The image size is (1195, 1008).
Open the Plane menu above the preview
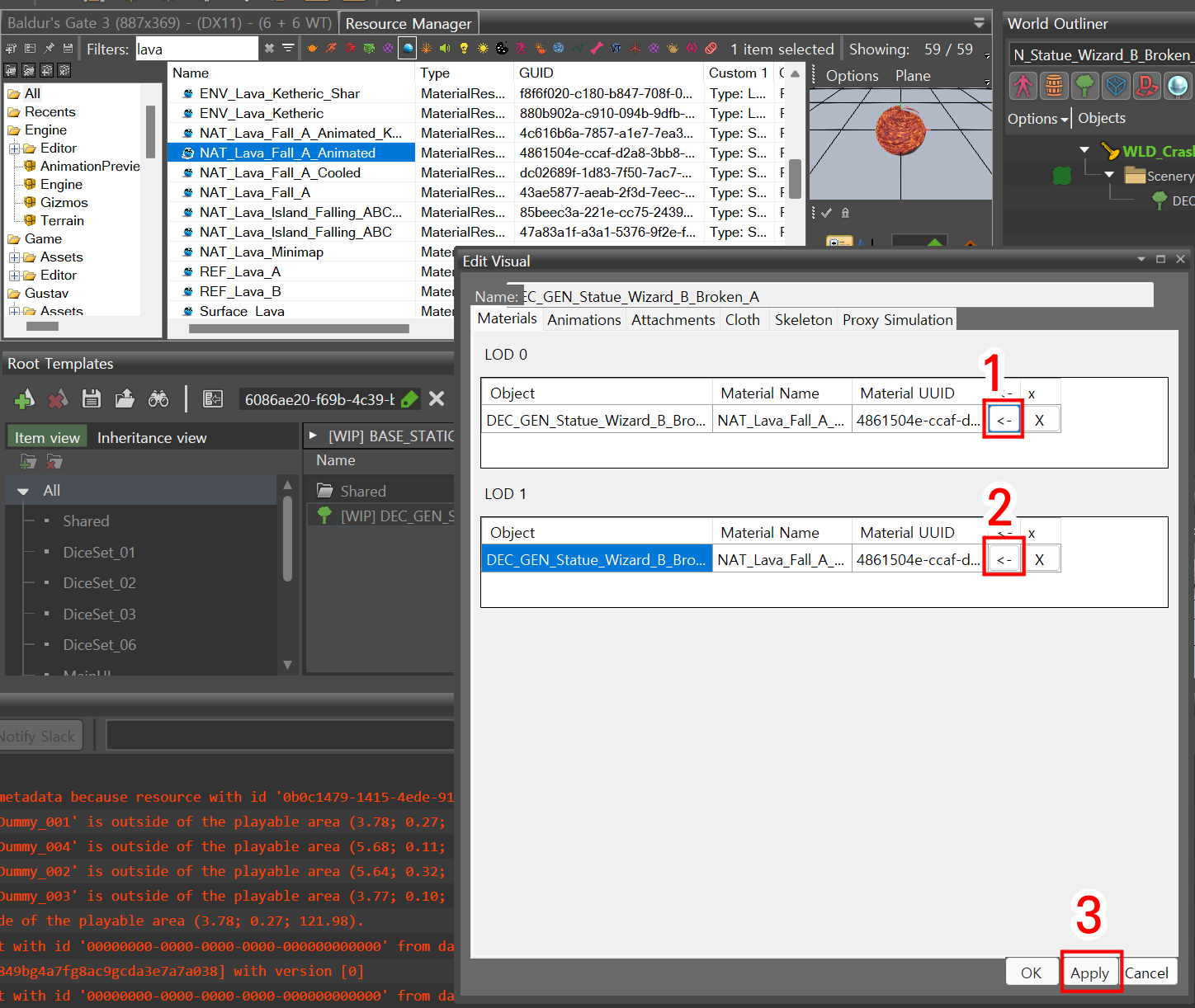(913, 76)
